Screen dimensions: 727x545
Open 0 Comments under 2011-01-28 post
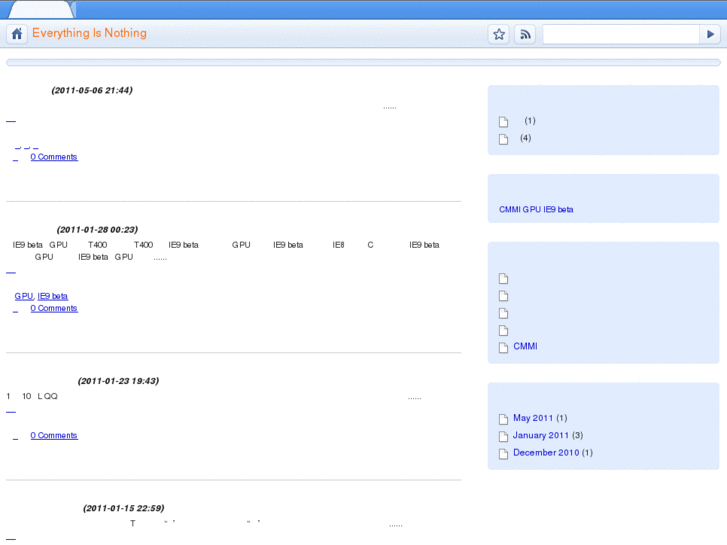coord(54,308)
